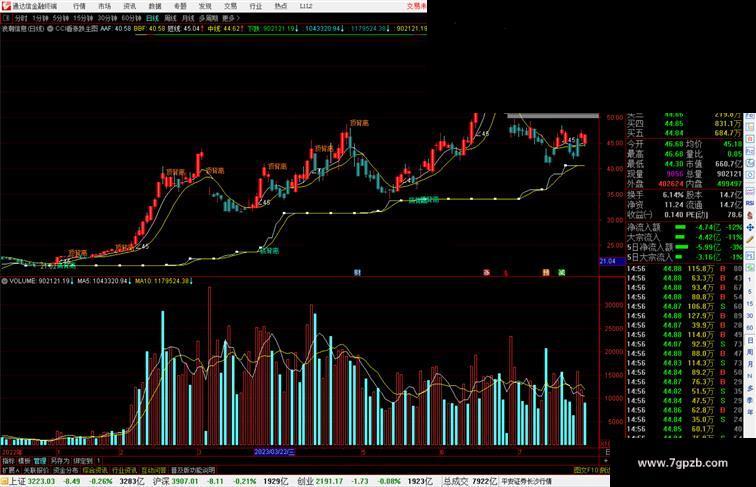Image resolution: width=756 pixels, height=487 pixels.
Task: Click the red square icon in right sidebar
Action: click(750, 139)
